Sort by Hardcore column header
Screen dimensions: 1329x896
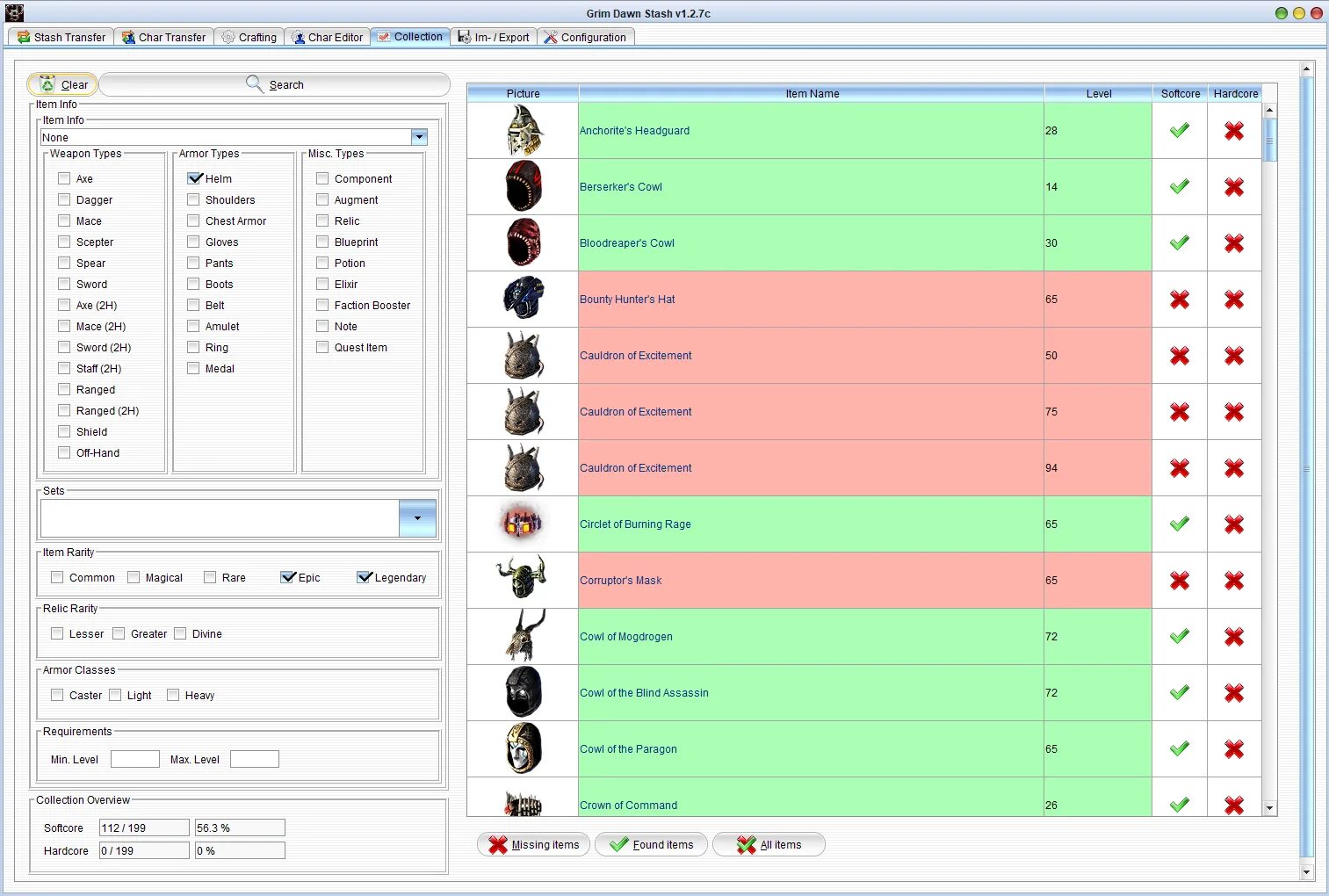tap(1235, 93)
